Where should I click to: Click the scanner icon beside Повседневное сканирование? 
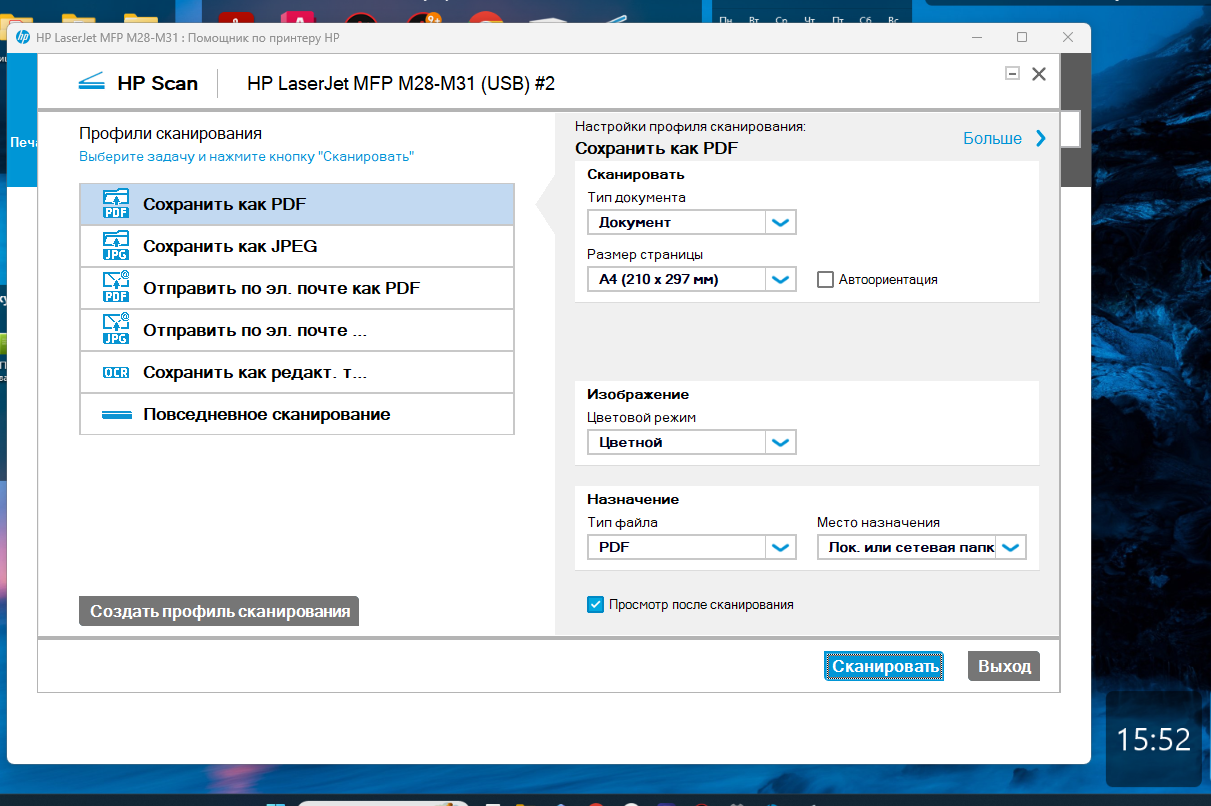pos(116,414)
